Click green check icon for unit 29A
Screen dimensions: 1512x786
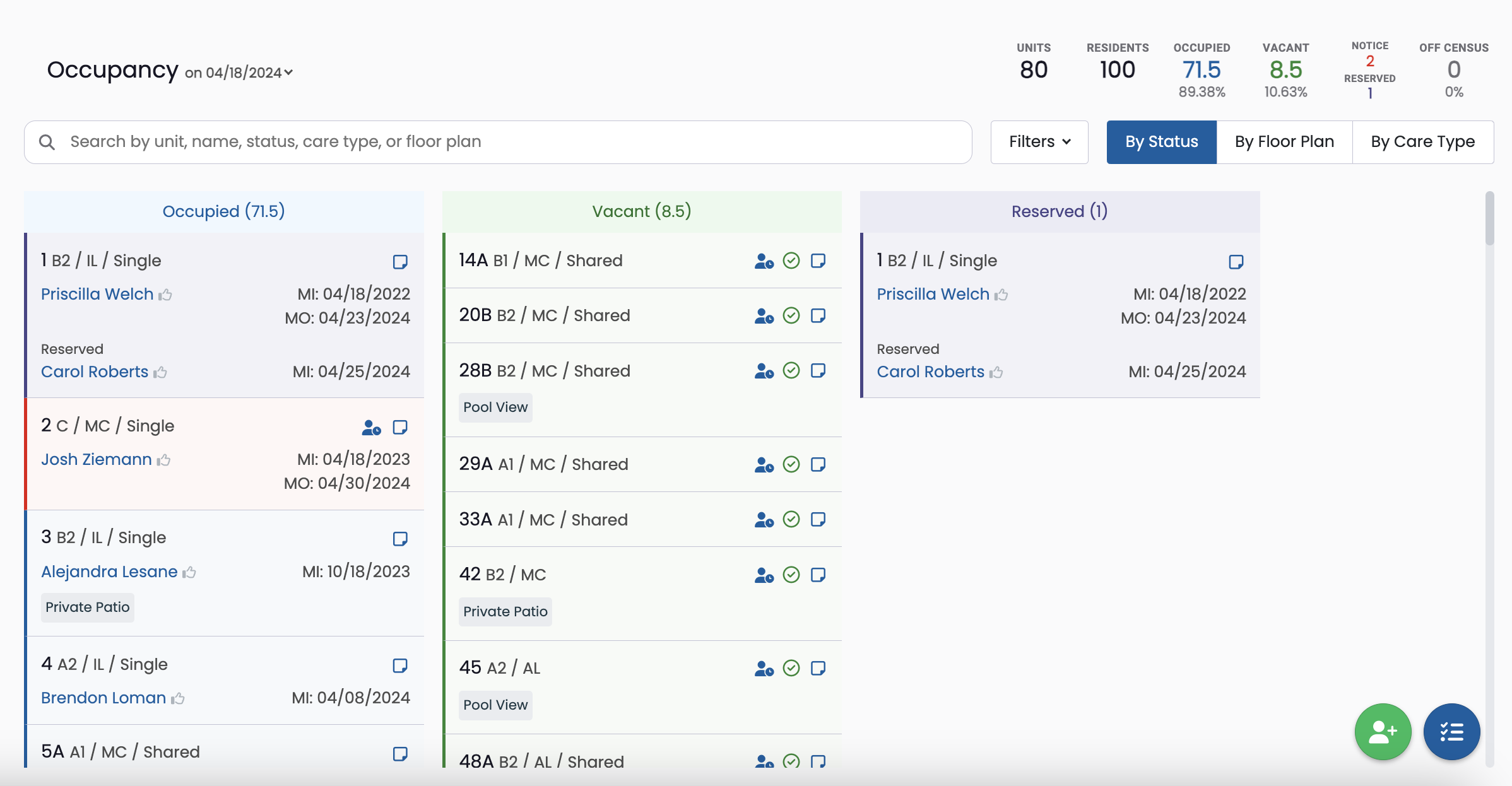(791, 464)
